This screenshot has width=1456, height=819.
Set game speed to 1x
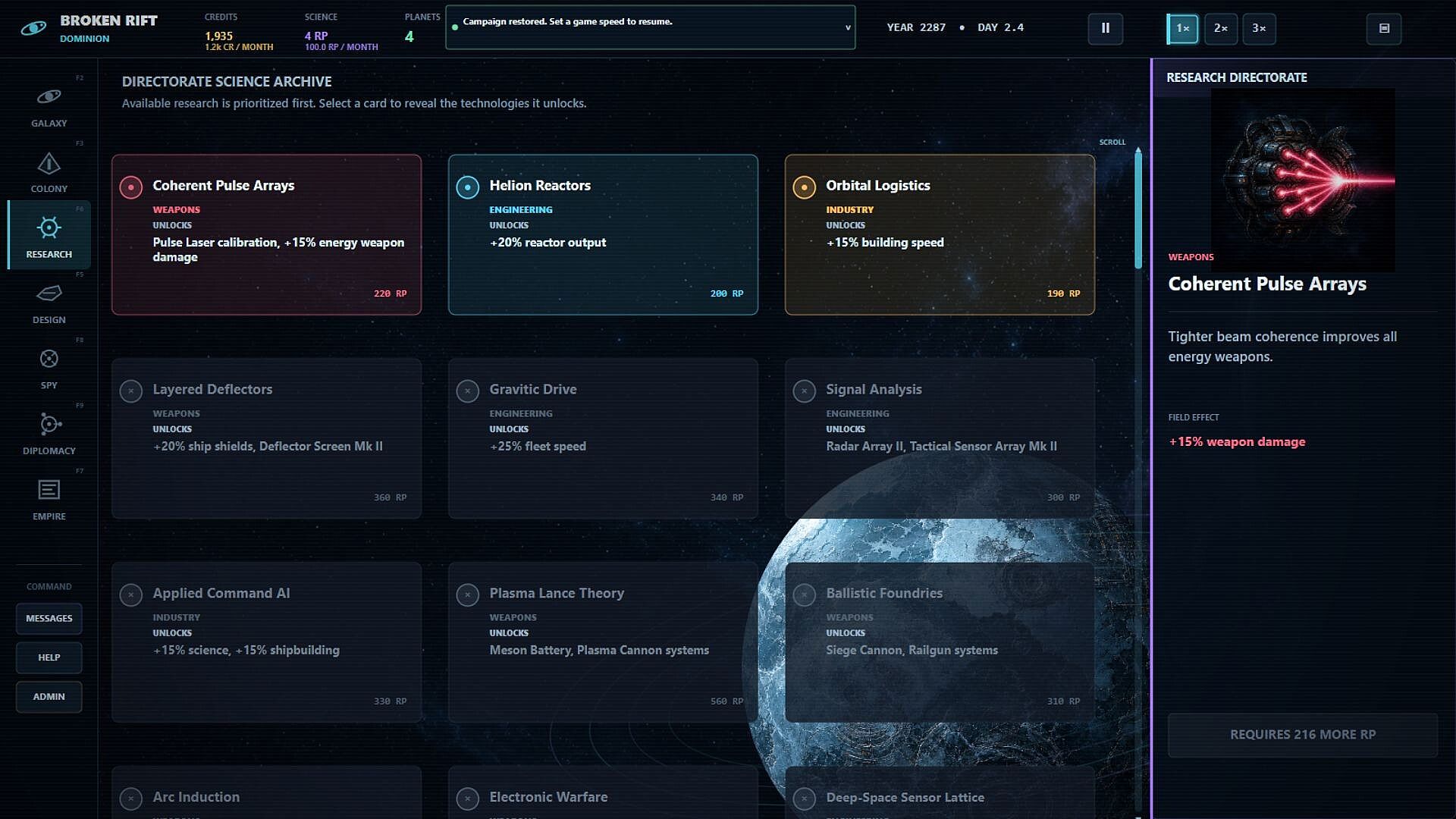(x=1182, y=28)
